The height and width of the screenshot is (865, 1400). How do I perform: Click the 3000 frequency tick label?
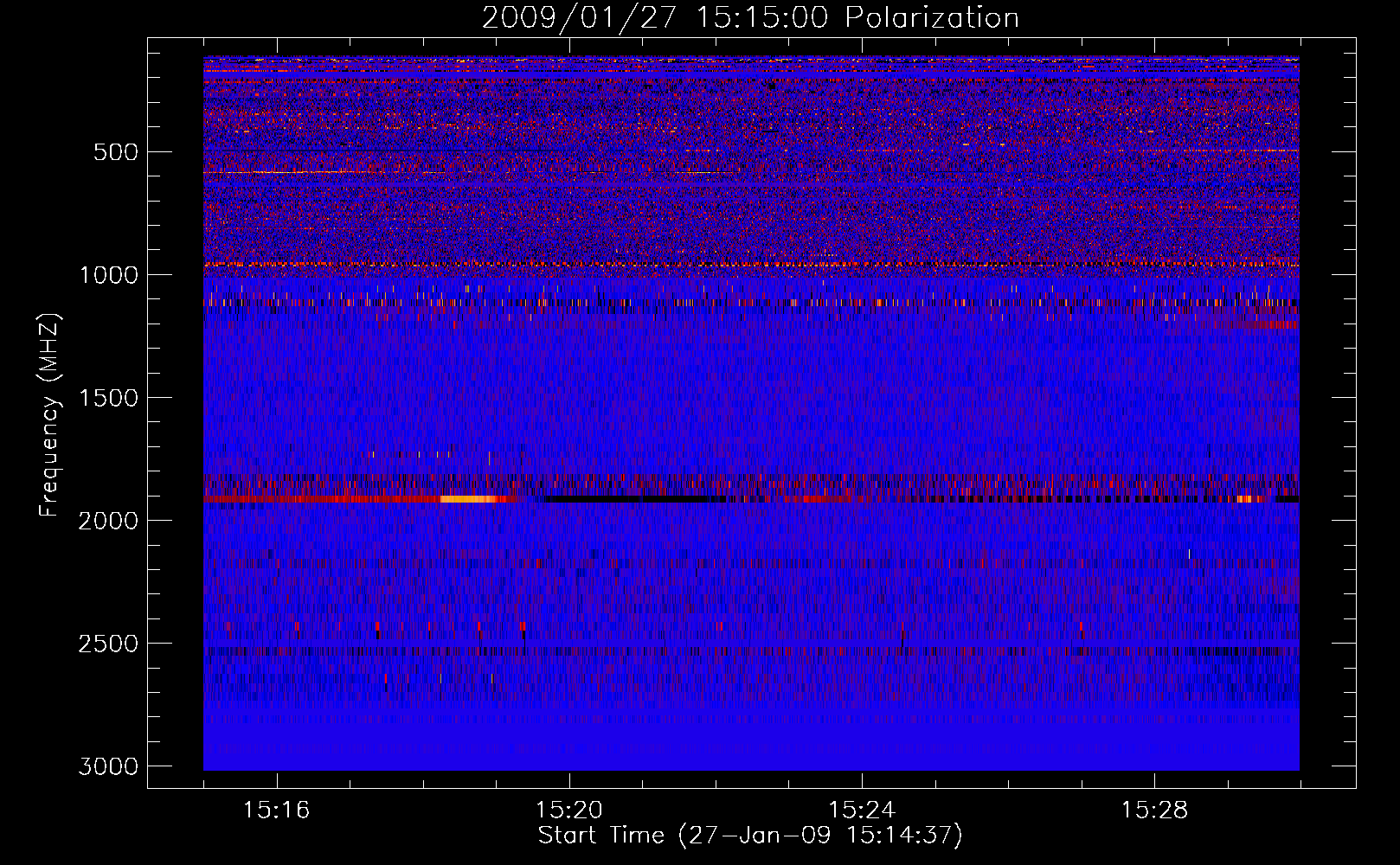click(109, 766)
